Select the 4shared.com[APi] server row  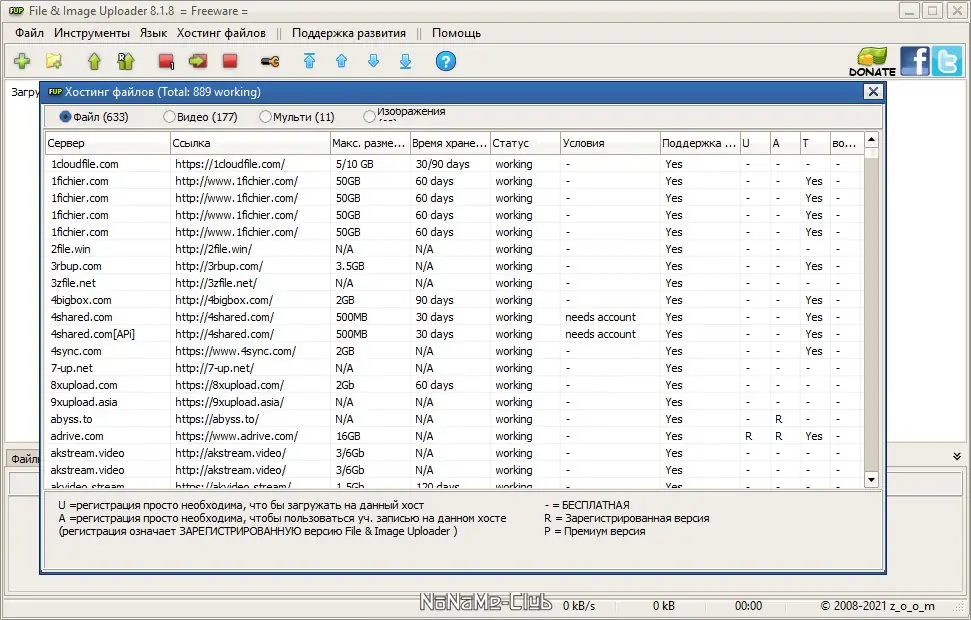(x=455, y=334)
